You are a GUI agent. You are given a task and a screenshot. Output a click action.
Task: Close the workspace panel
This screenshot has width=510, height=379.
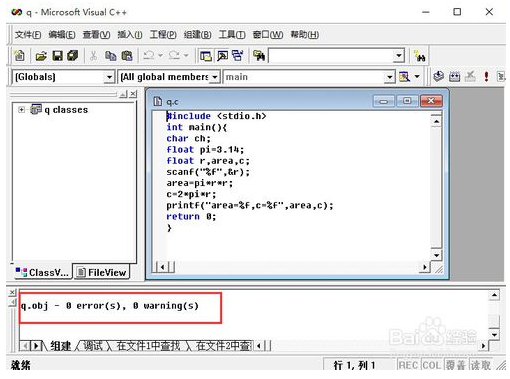pos(133,94)
